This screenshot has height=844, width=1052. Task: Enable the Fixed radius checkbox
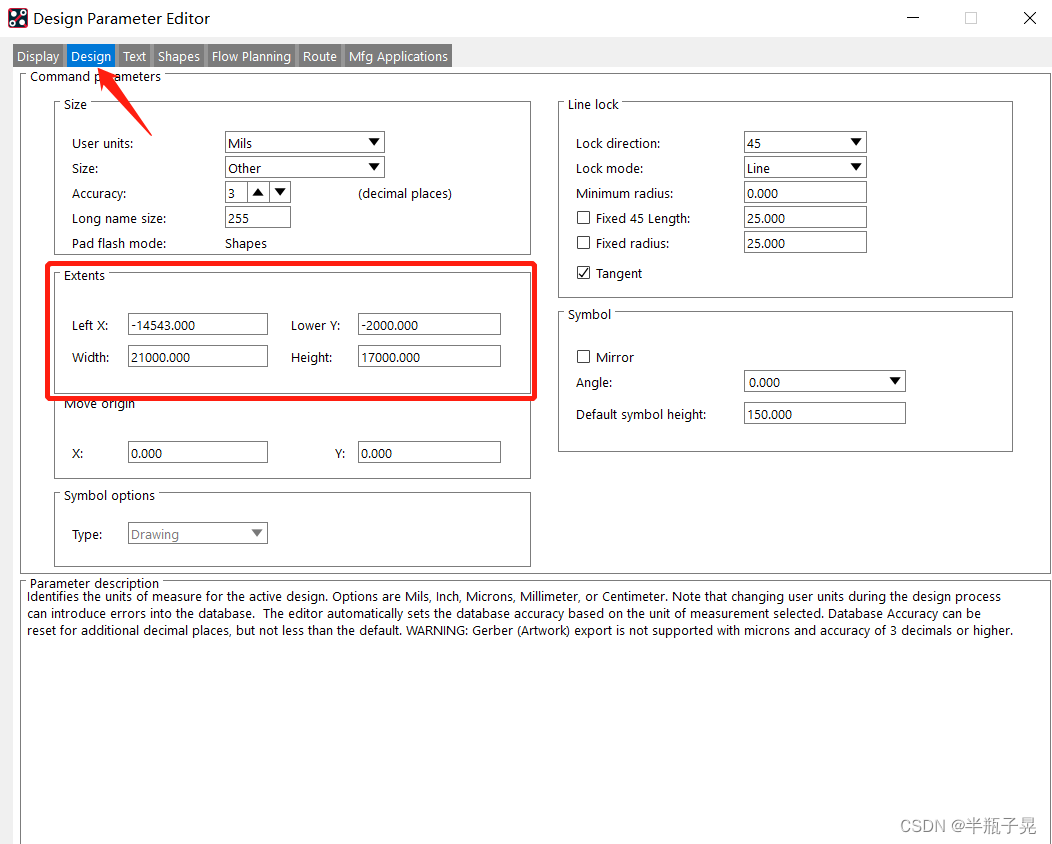click(583, 243)
